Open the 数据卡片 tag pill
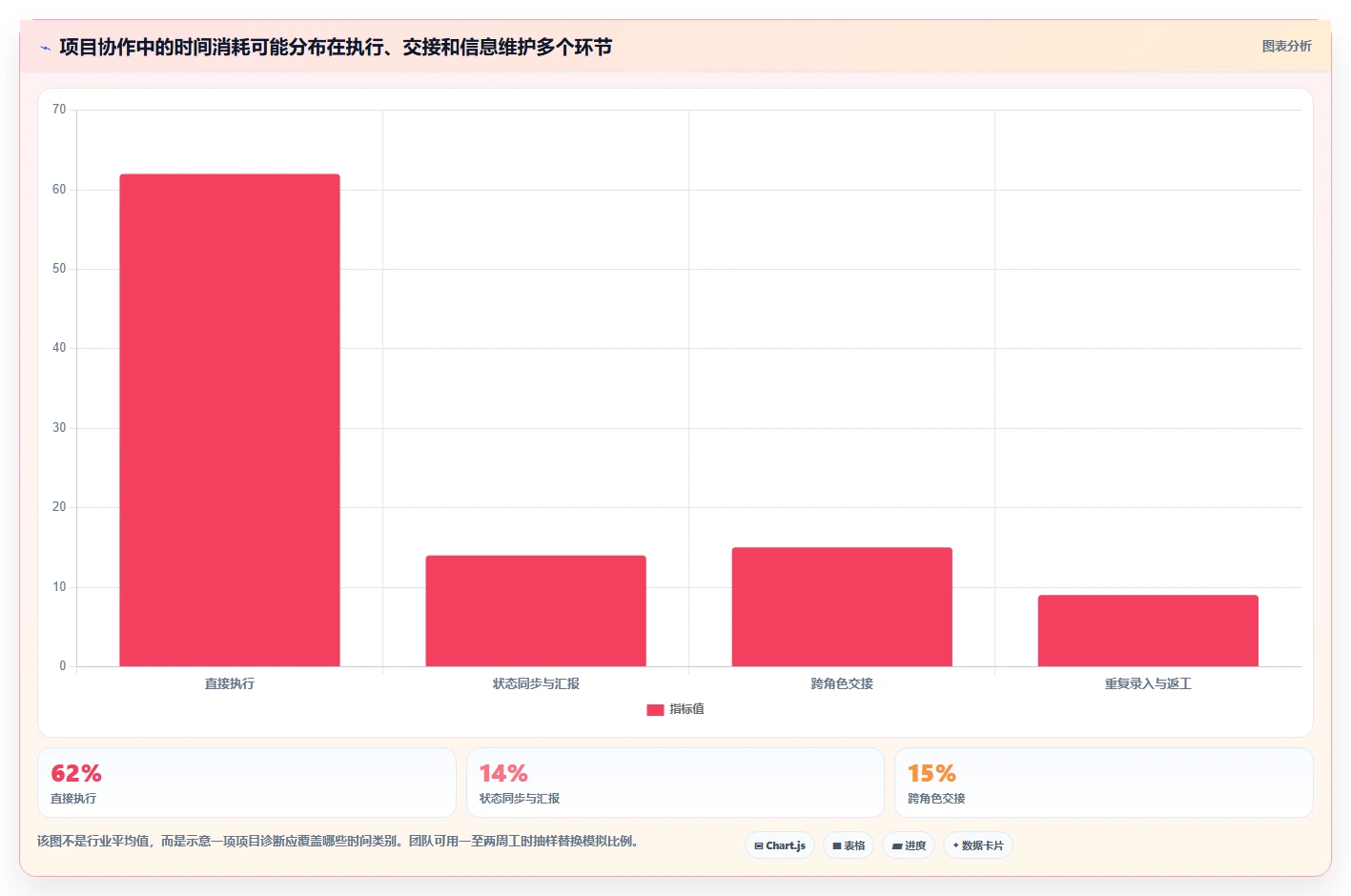The image size is (1351, 896). [977, 845]
